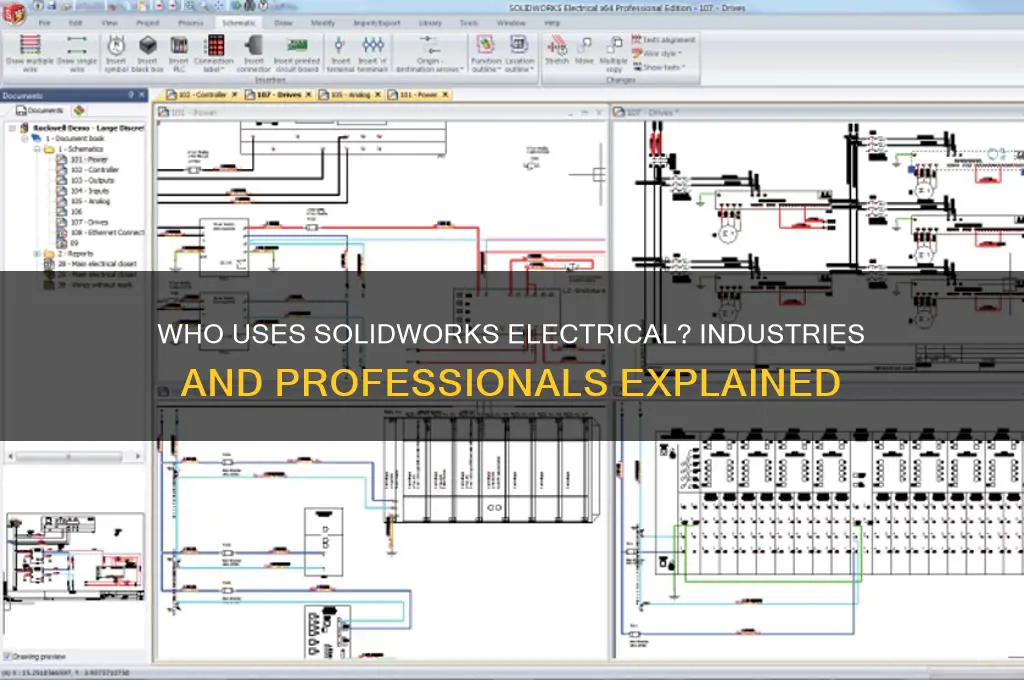Click the document tree horizontal scrollbar
The height and width of the screenshot is (680, 1024).
click(x=74, y=456)
